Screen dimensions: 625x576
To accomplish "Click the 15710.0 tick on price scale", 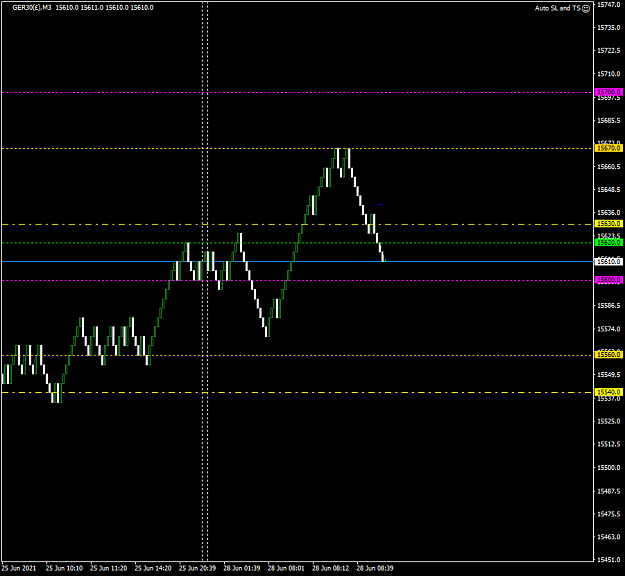I will click(608, 74).
